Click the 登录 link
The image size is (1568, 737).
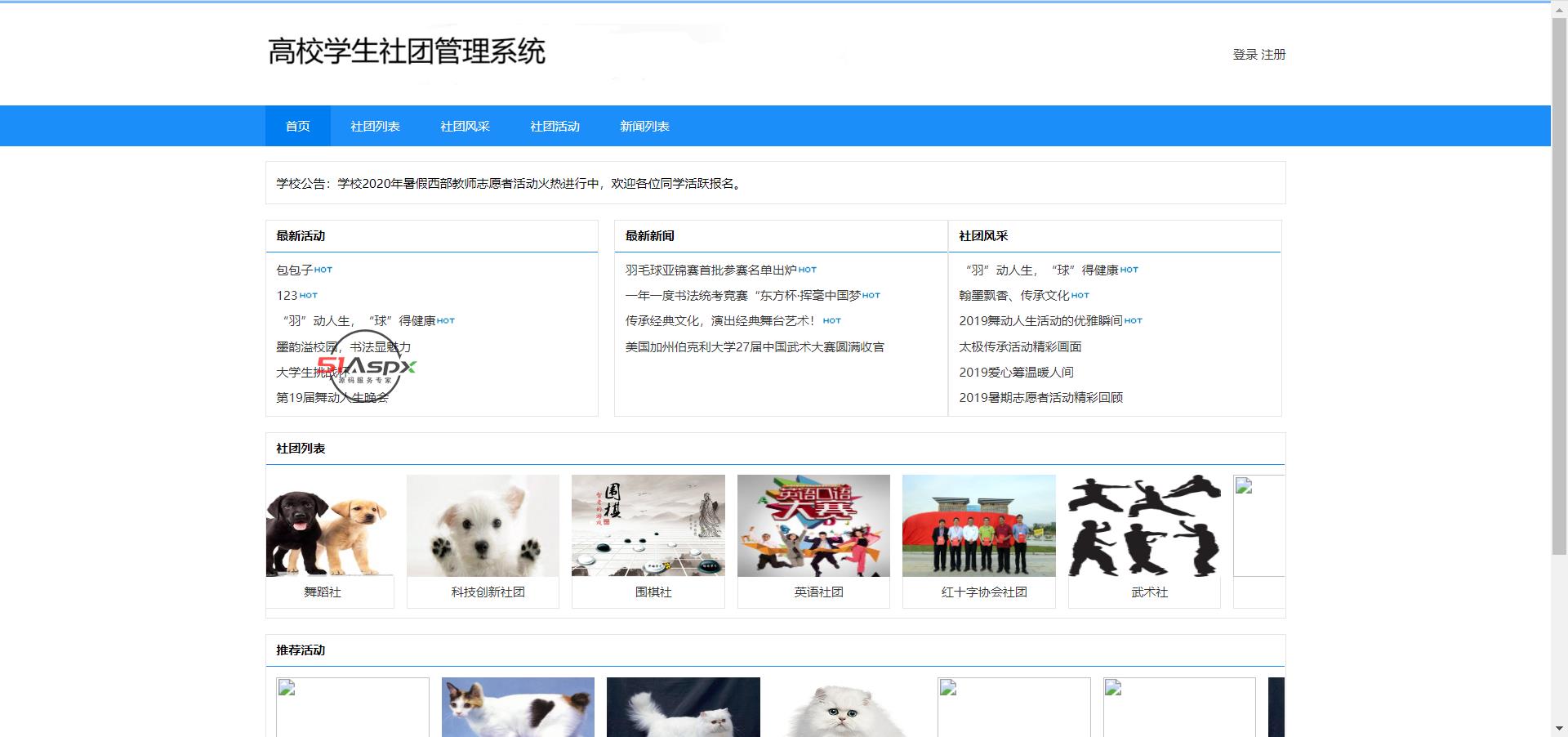[x=1245, y=54]
